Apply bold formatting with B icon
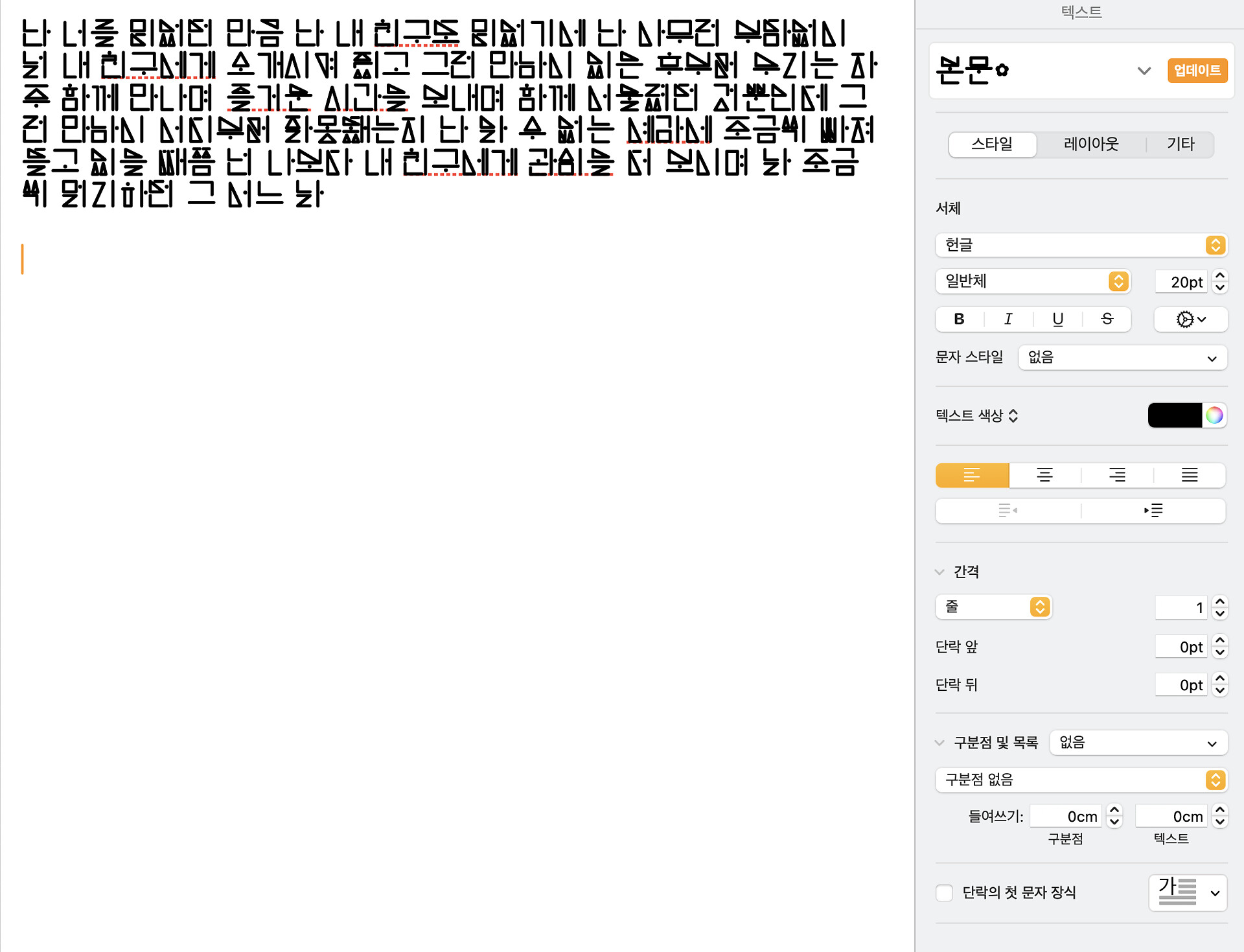 [960, 319]
